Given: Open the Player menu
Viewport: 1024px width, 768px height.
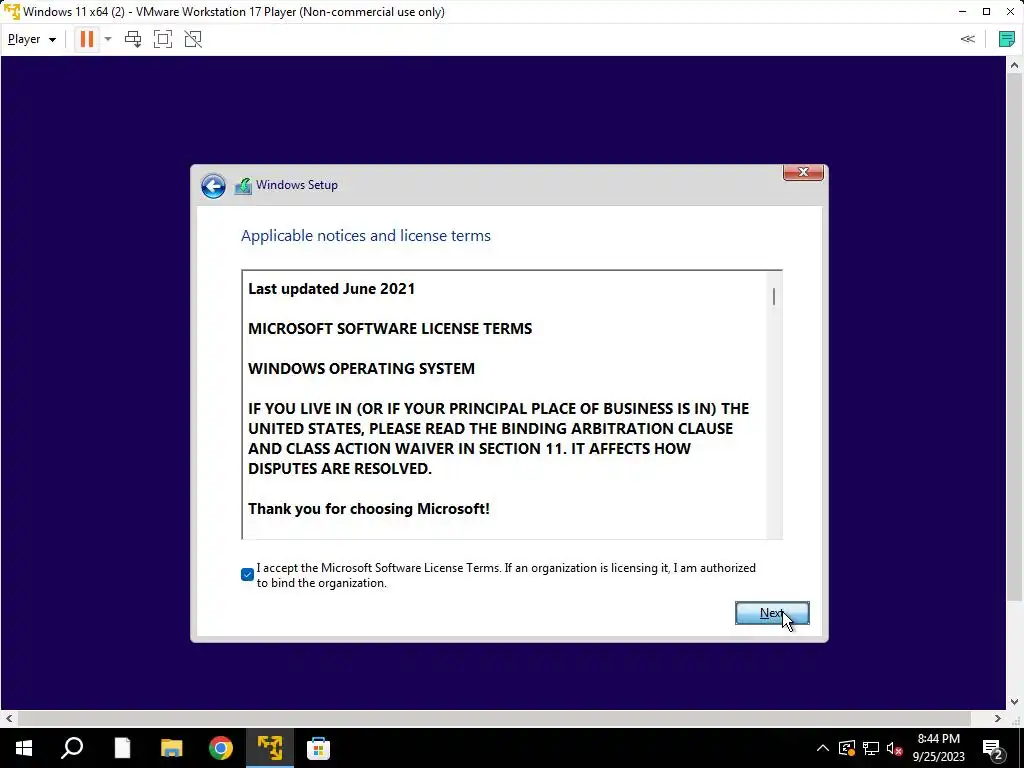Looking at the screenshot, I should (31, 39).
